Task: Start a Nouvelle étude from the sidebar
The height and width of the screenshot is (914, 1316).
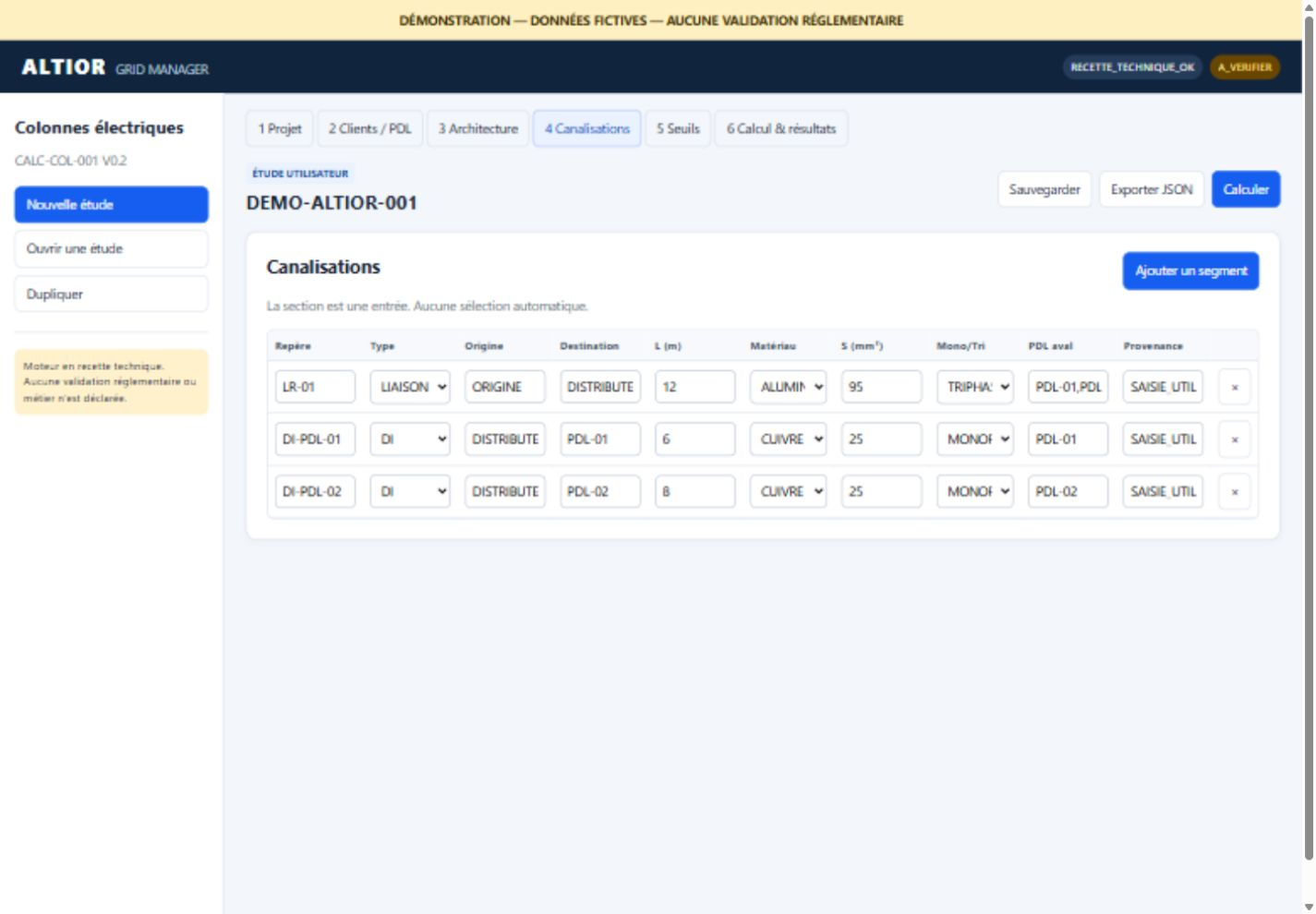Action: point(112,204)
